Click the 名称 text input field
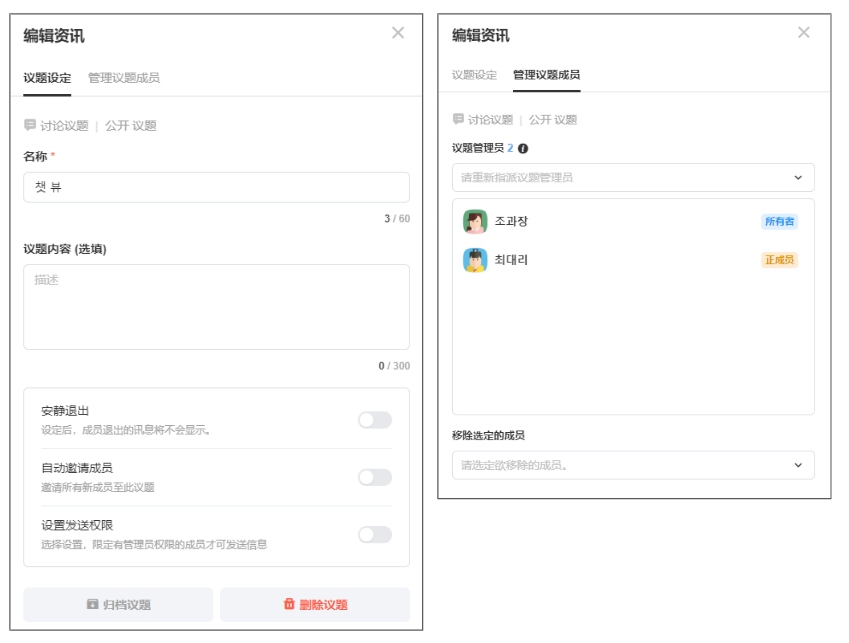 (216, 187)
